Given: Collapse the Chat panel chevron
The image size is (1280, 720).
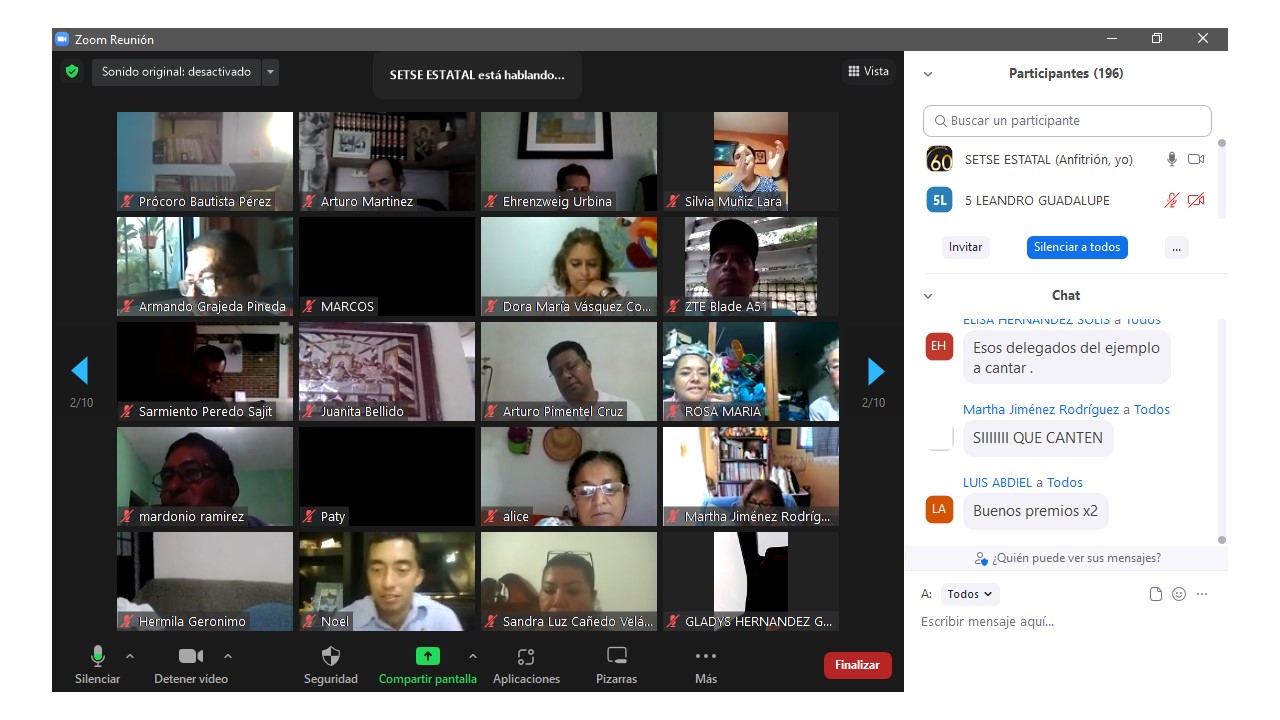Looking at the screenshot, I should (x=928, y=296).
